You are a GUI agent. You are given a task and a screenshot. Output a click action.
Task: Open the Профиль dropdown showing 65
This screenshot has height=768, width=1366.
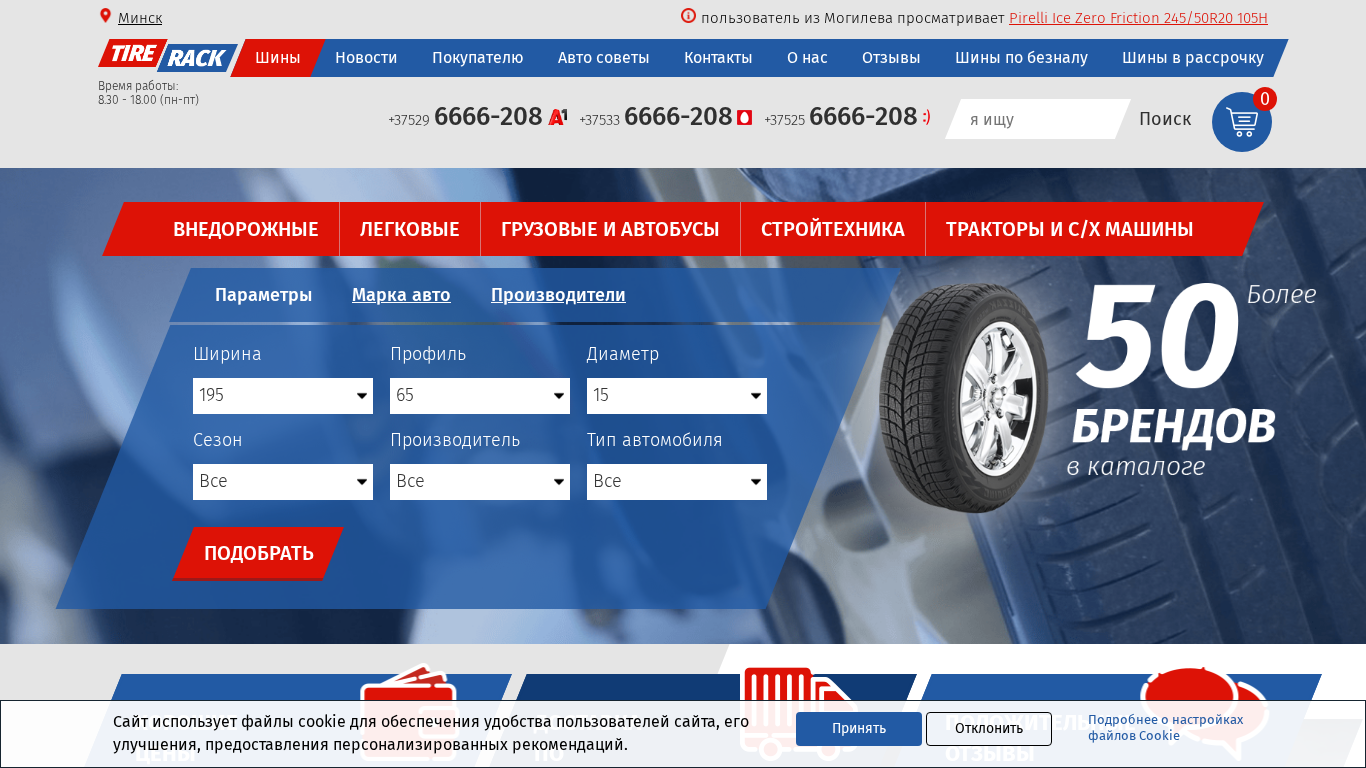pos(480,396)
